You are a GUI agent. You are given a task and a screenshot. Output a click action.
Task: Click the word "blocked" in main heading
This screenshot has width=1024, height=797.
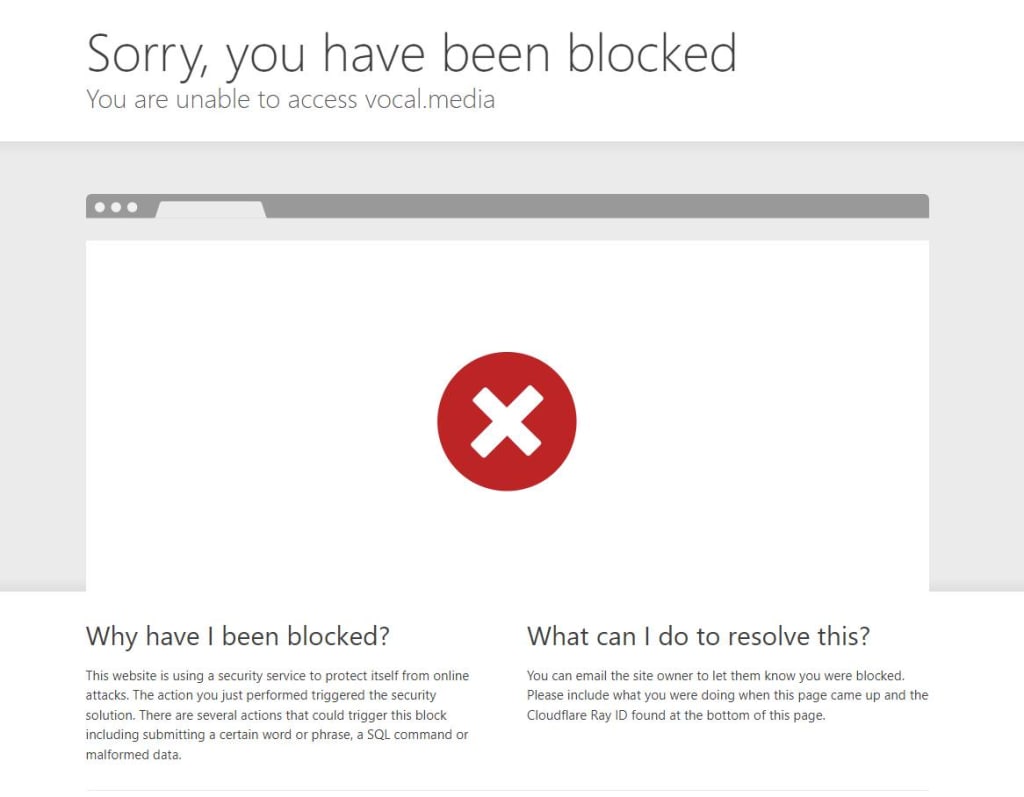pyautogui.click(x=652, y=54)
